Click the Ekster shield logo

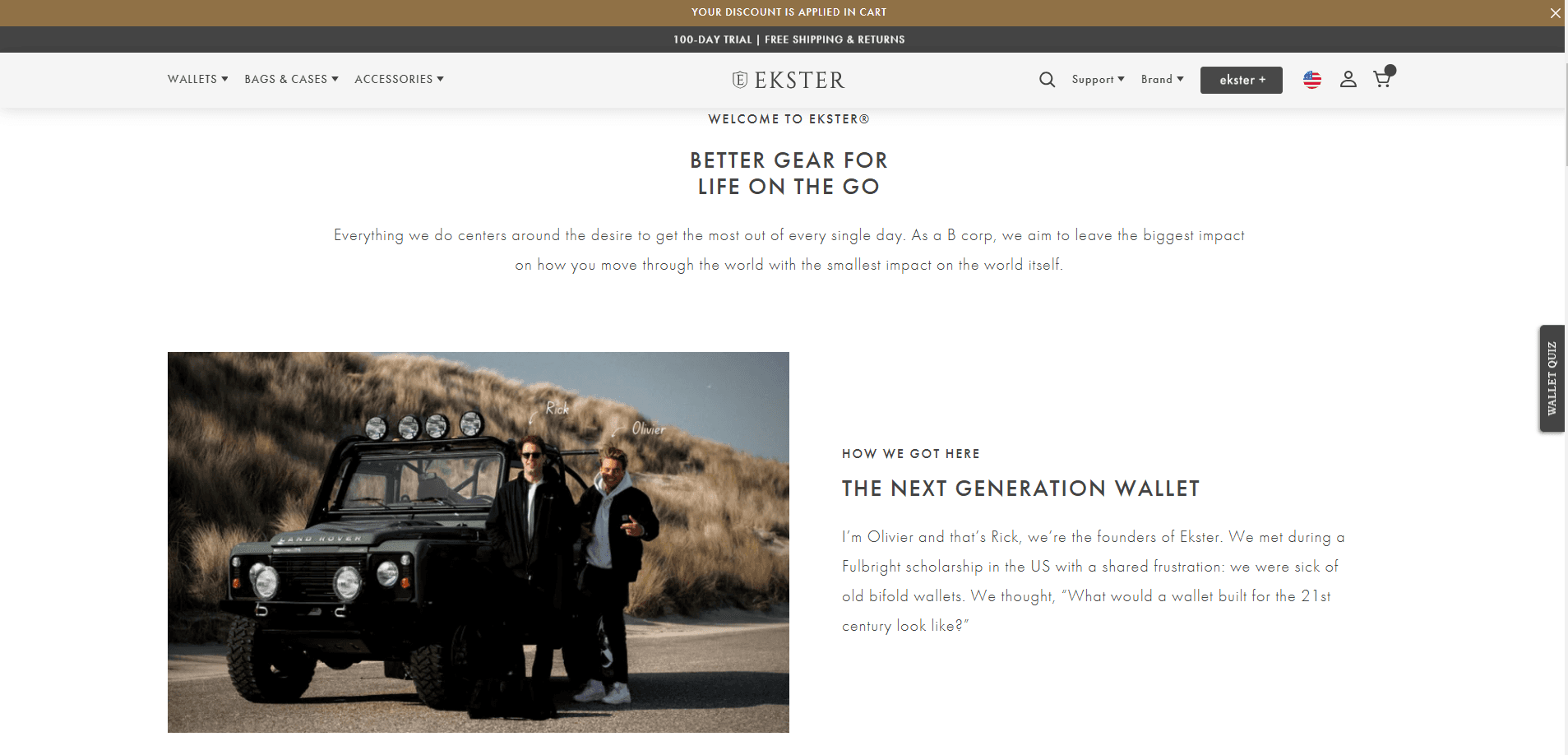pos(740,80)
